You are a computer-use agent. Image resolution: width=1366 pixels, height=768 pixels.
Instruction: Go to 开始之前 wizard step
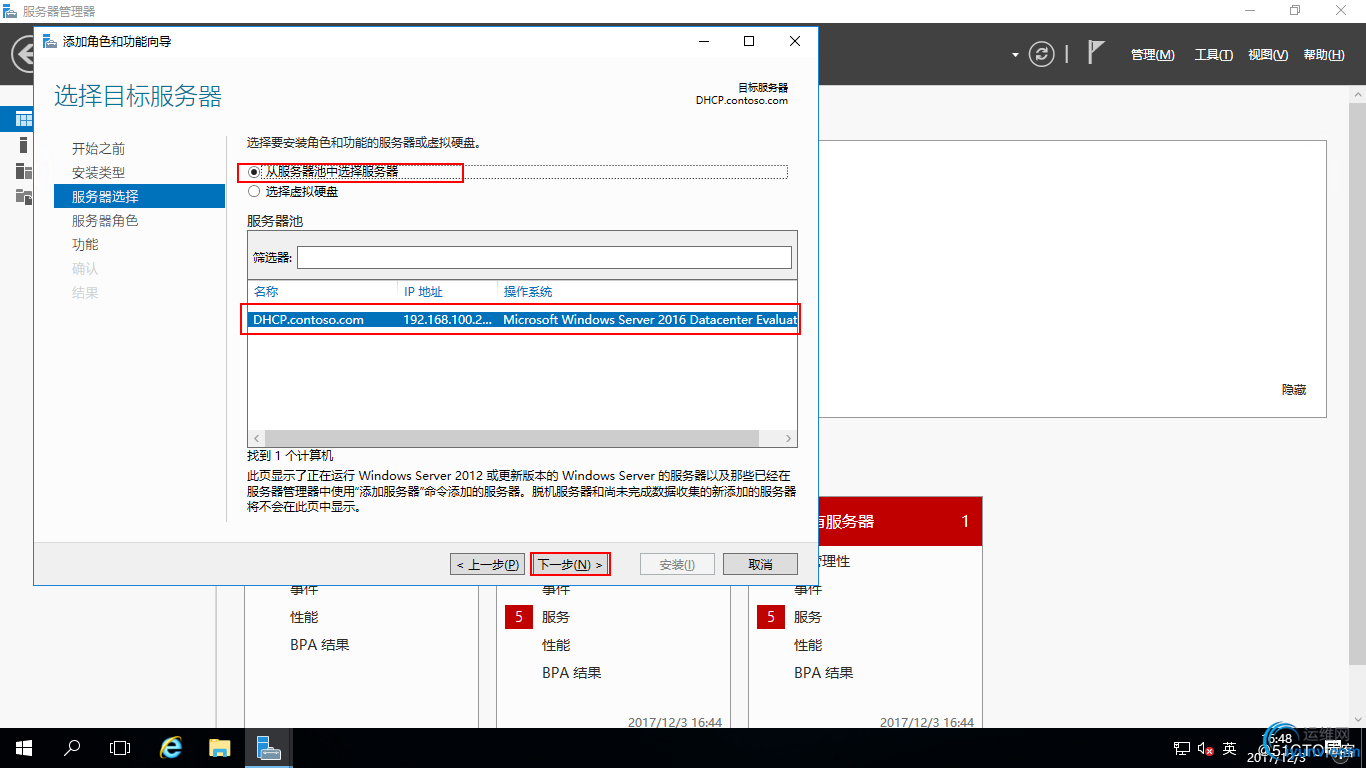coord(99,148)
